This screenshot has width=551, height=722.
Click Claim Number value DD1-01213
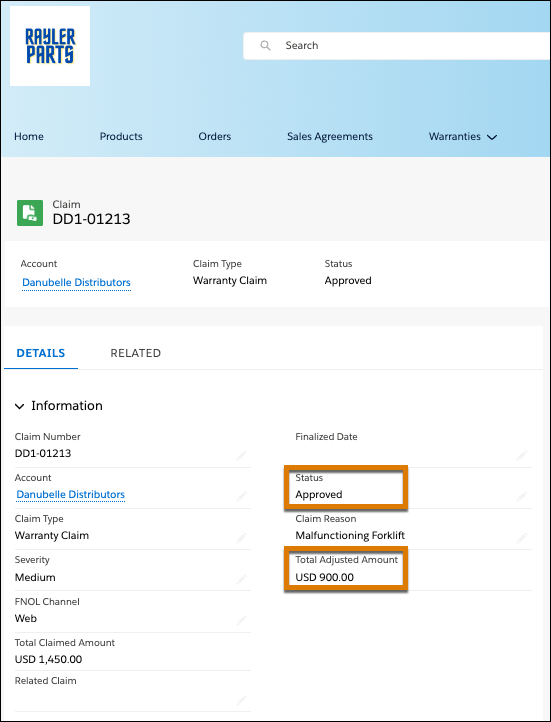(43, 453)
